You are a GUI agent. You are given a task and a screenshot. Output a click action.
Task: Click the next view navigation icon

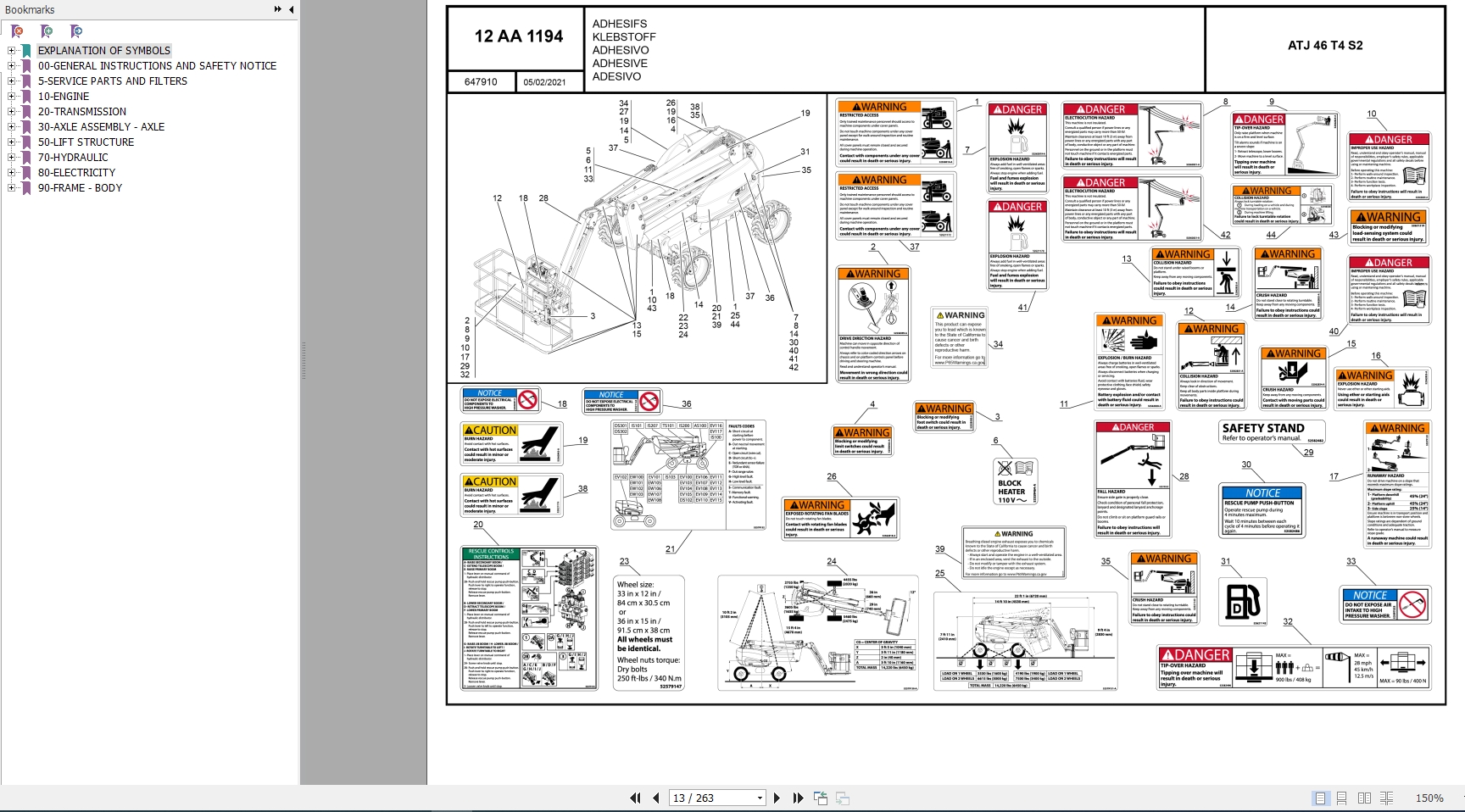pos(843,798)
